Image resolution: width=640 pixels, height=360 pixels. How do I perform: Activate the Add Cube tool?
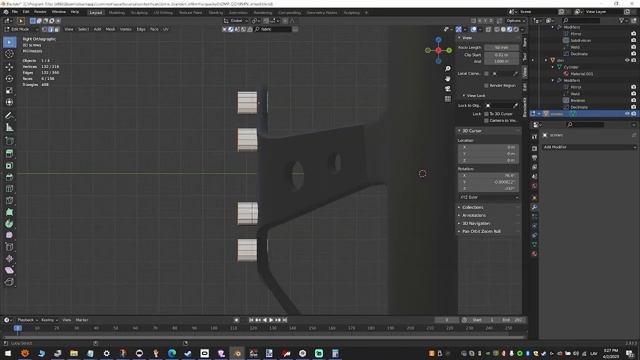click(9, 141)
